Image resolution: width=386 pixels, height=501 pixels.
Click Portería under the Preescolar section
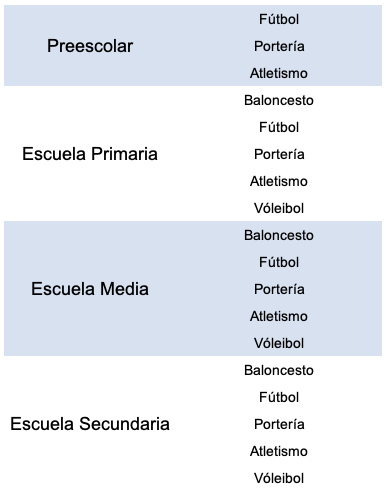click(279, 46)
